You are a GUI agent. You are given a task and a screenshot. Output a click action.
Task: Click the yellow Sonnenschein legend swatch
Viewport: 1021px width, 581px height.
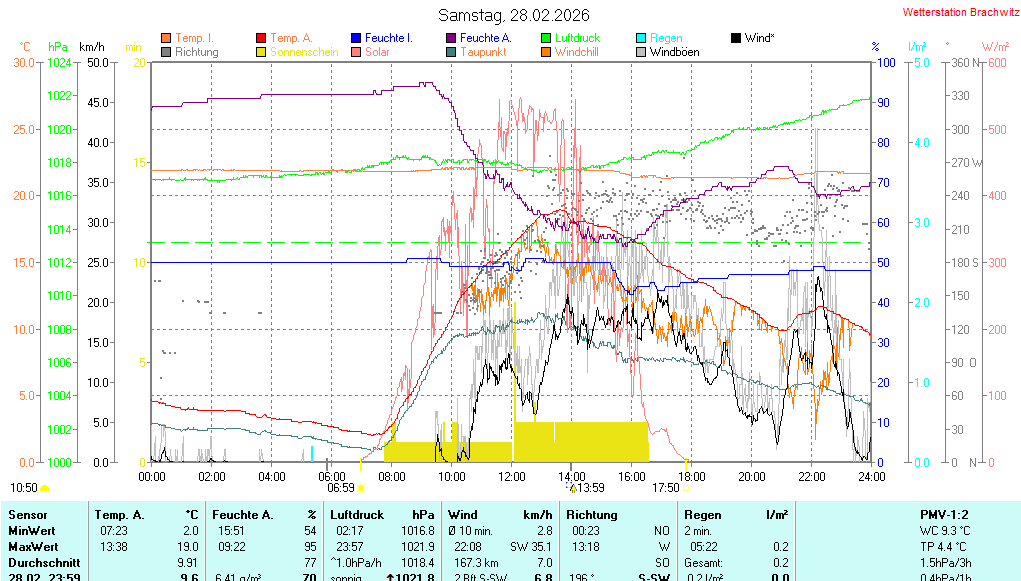(x=261, y=52)
